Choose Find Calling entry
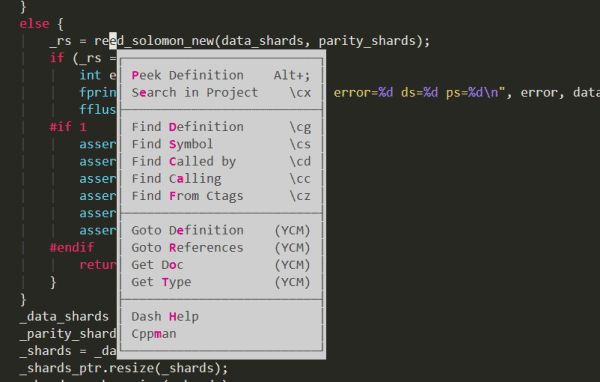 tap(221, 179)
